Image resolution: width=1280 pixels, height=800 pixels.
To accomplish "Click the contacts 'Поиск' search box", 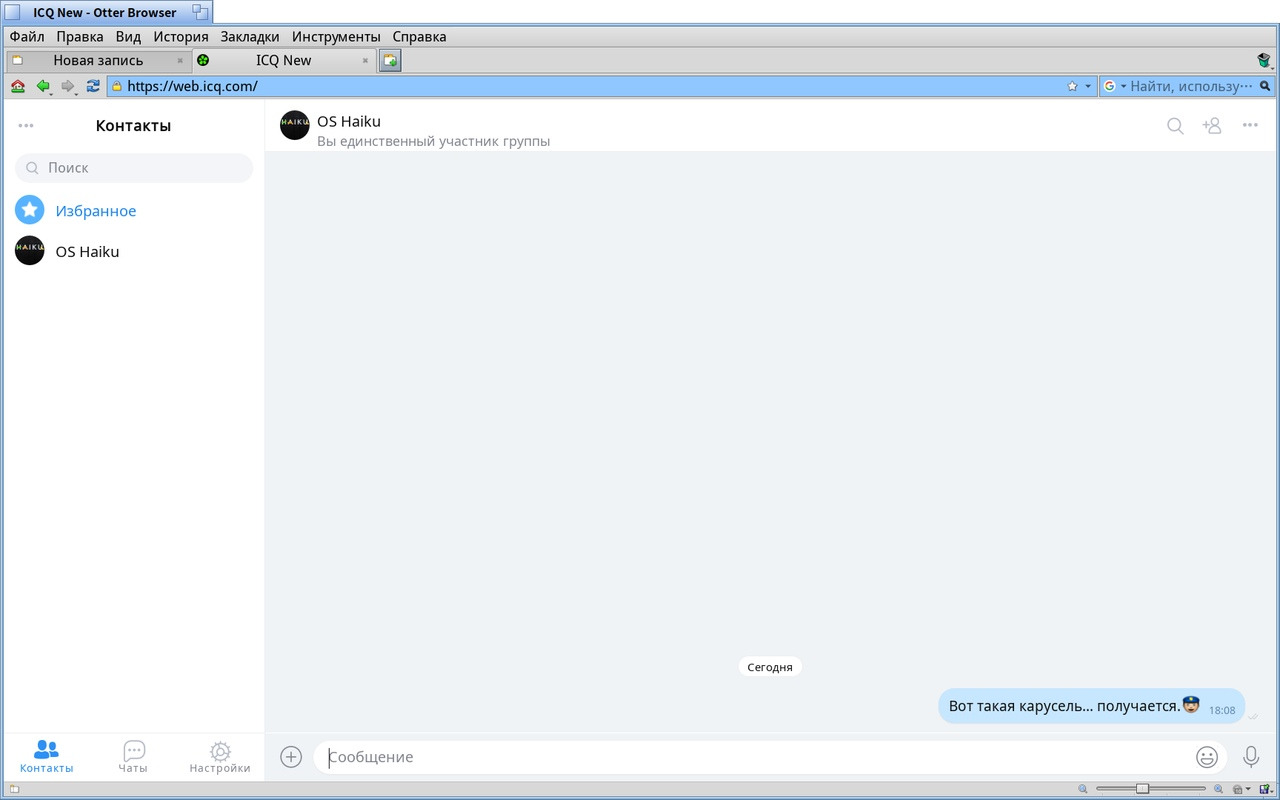I will tap(134, 168).
